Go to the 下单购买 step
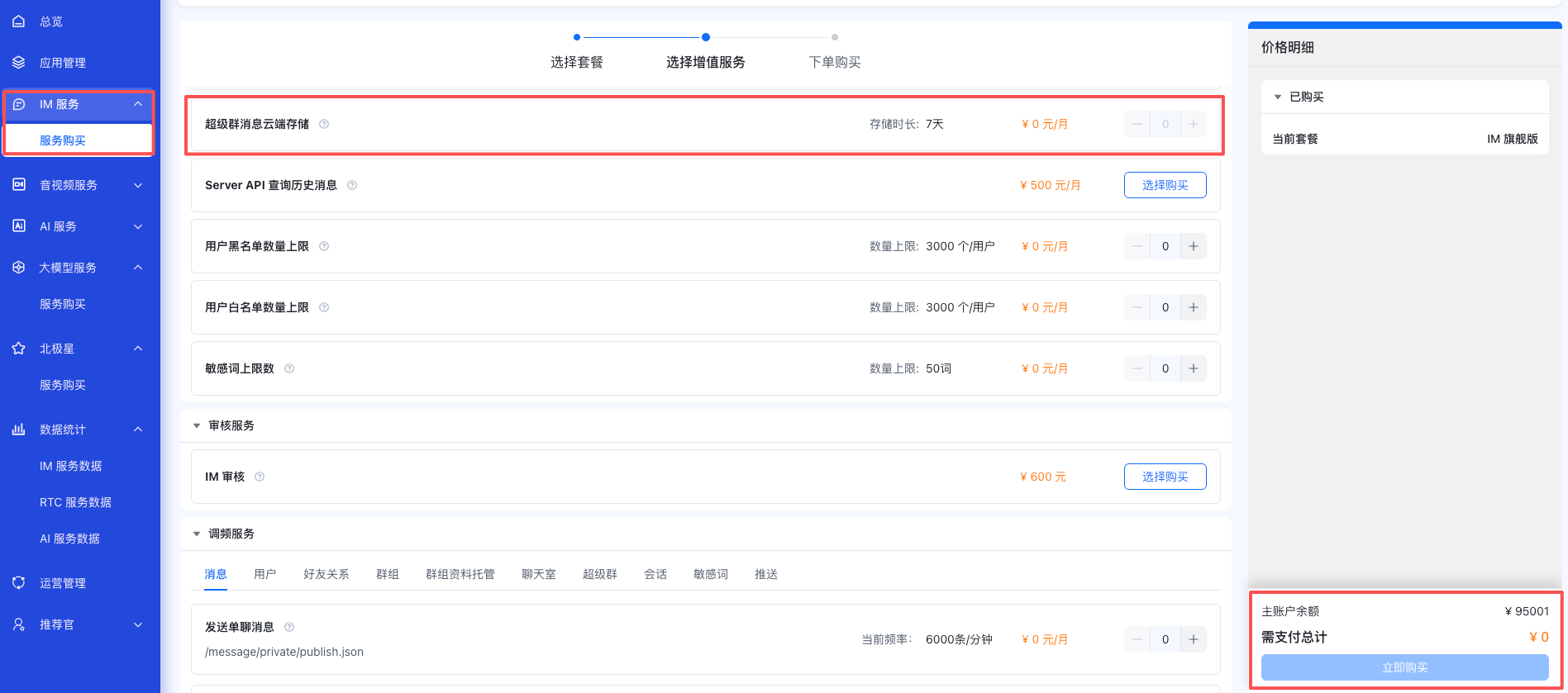This screenshot has height=693, width=1568. click(835, 62)
